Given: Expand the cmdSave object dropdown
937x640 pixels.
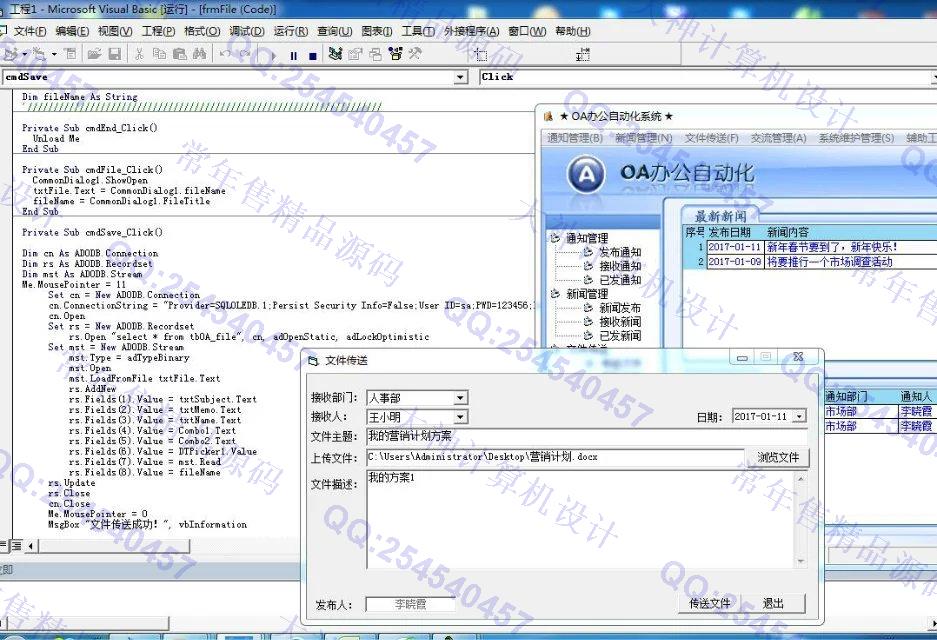Looking at the screenshot, I should tap(460, 77).
